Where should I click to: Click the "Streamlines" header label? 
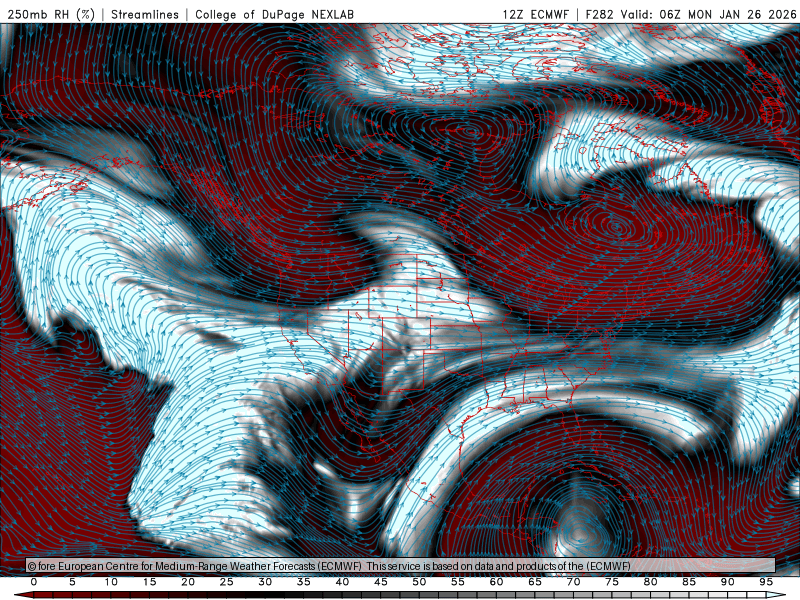tap(145, 14)
